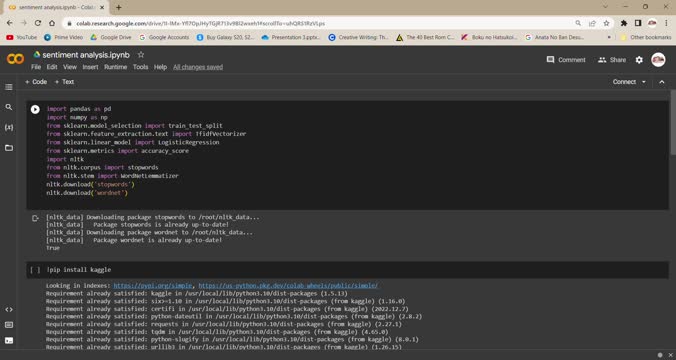Open code snippets icon in sidebar
This screenshot has width=676, height=360.
click(9, 310)
